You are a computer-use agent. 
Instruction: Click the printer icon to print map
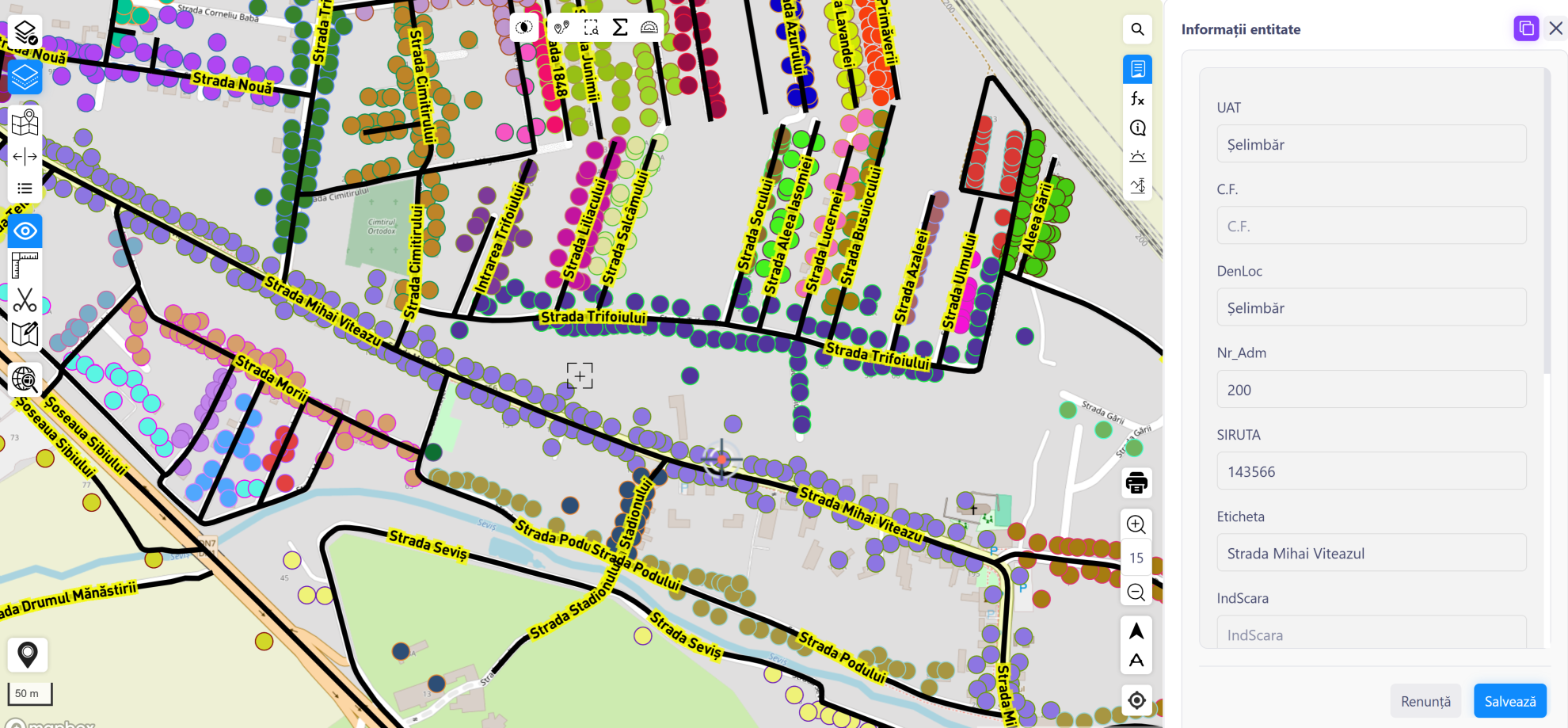click(x=1136, y=482)
